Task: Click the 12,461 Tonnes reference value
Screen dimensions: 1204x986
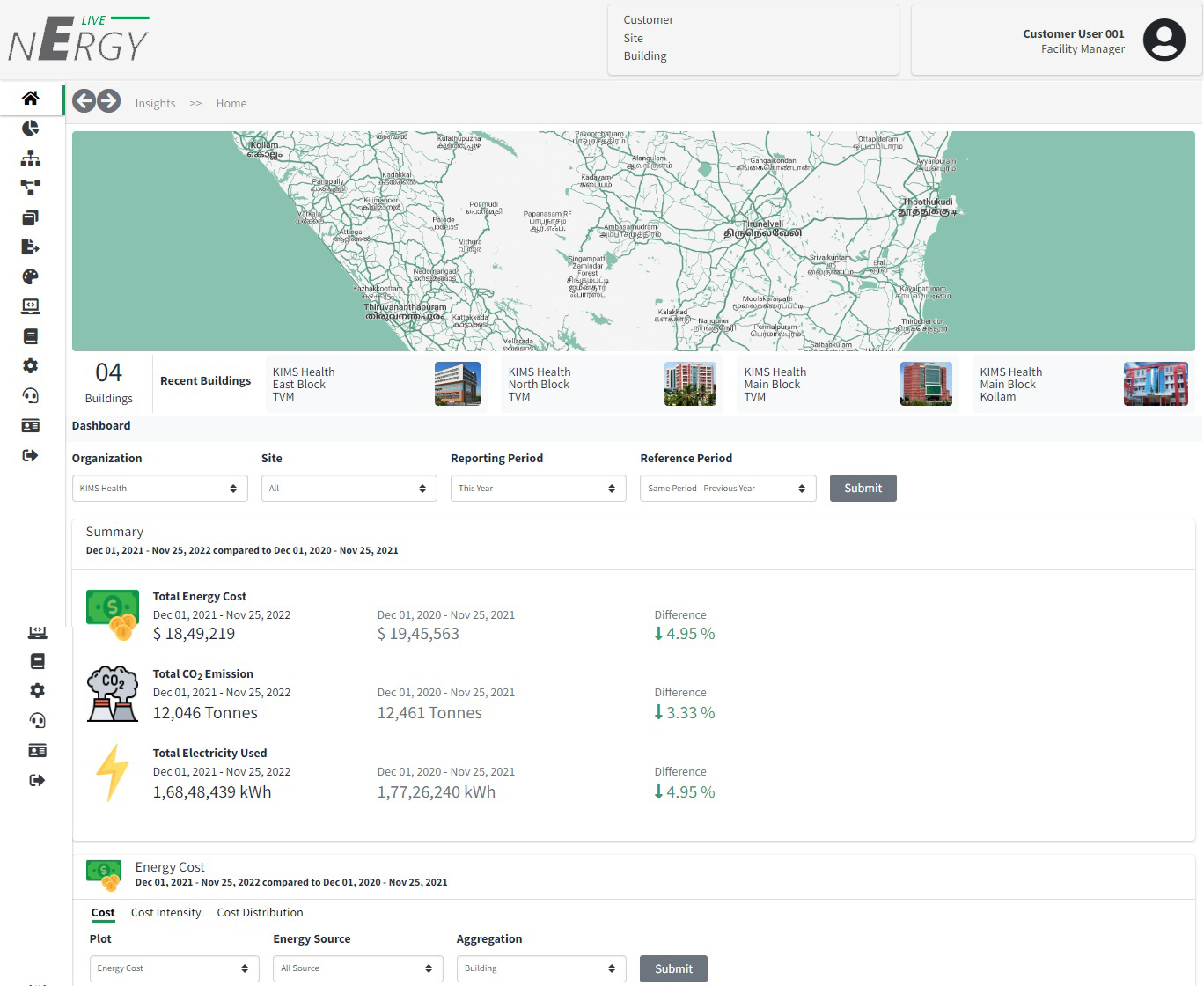Action: [429, 713]
